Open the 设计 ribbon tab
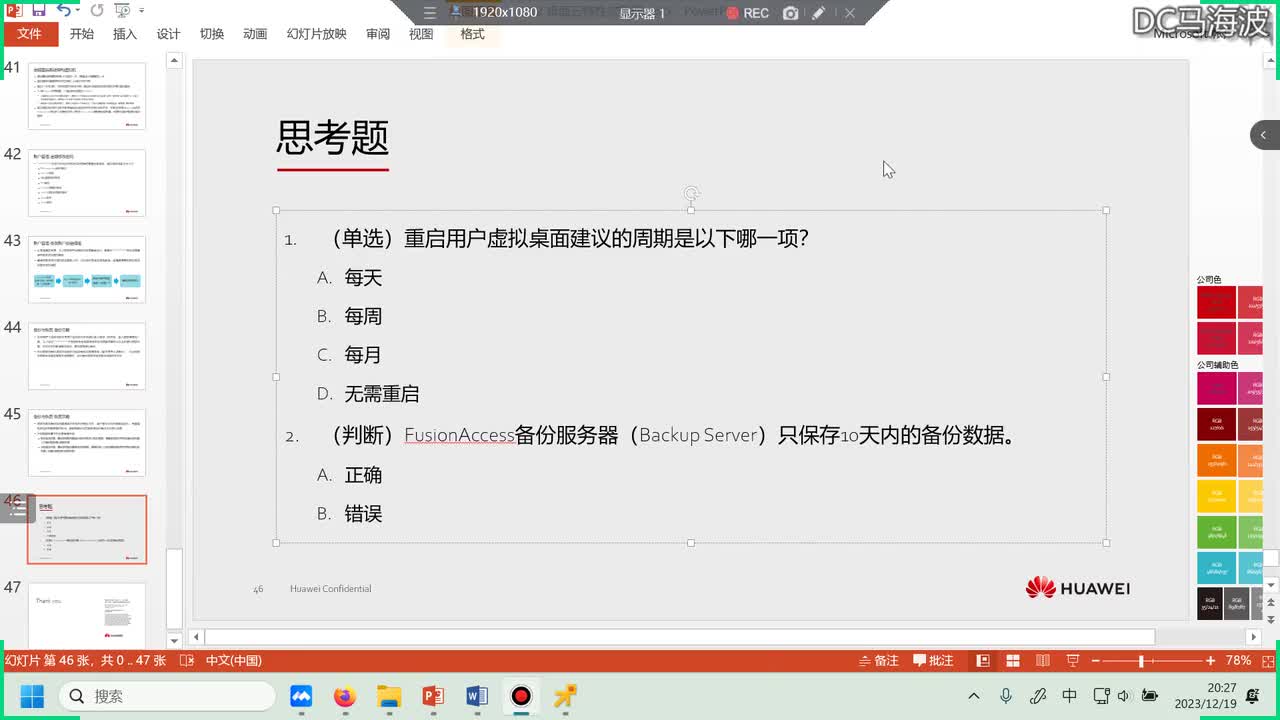Image resolution: width=1280 pixels, height=720 pixels. [x=168, y=34]
